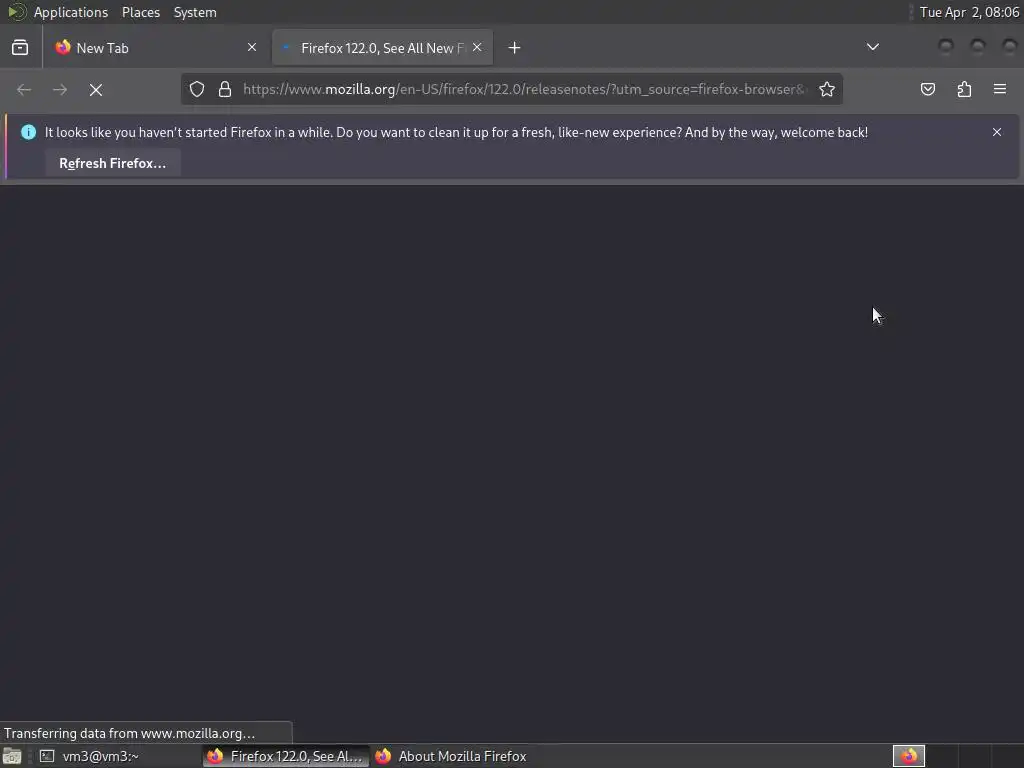Screen dimensions: 1024x768
Task: Open the Applications menu
Action: pyautogui.click(x=71, y=12)
